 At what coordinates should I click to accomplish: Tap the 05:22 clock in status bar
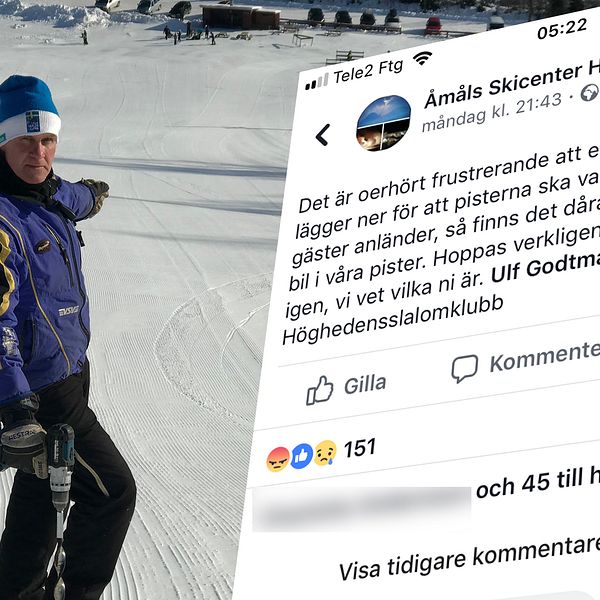[562, 29]
